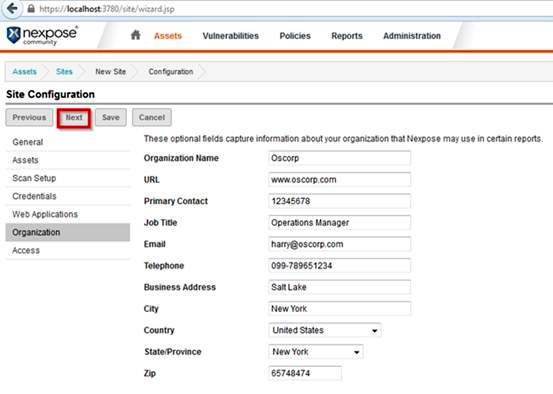Click the Organization Name label
Screen dimensions: 553x394
[x=181, y=158]
